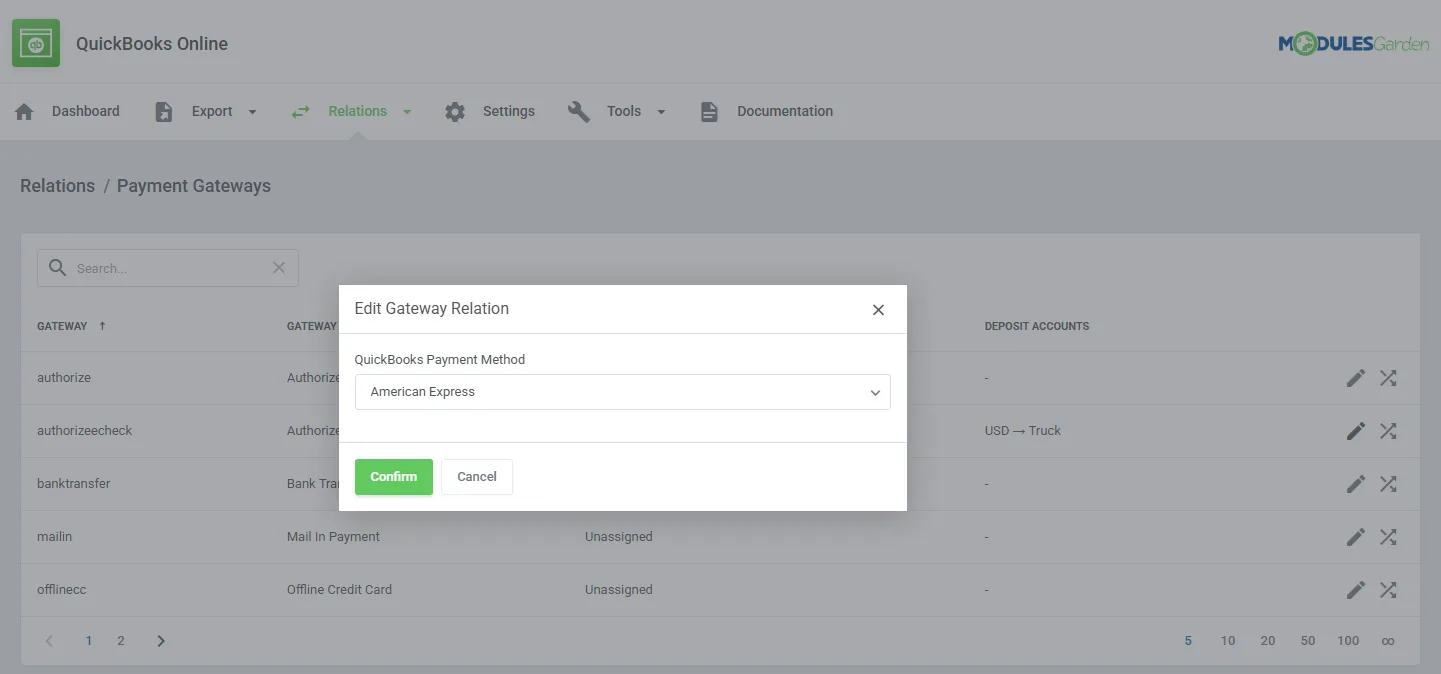Screen dimensions: 1441x674
Task: Edit the authorizeecheck gateway pencil icon
Action: pyautogui.click(x=1356, y=431)
